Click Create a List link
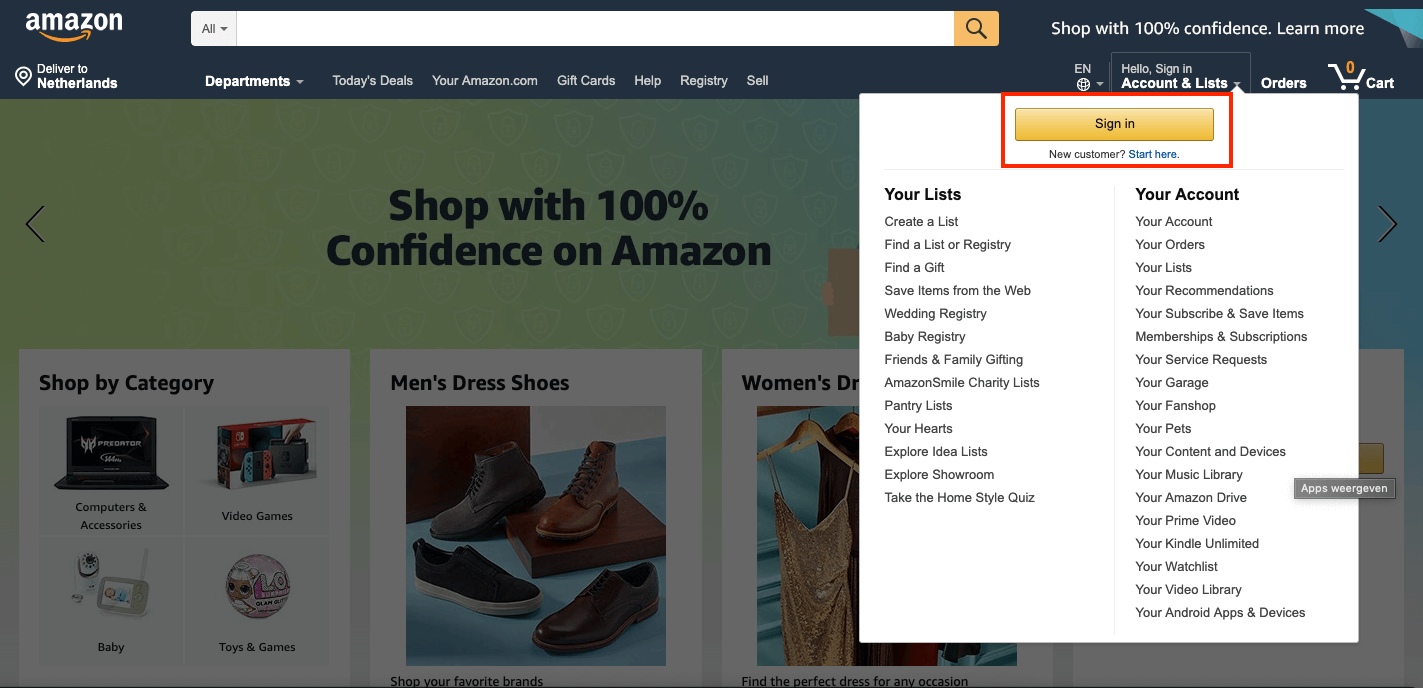1423x688 pixels. pos(921,221)
